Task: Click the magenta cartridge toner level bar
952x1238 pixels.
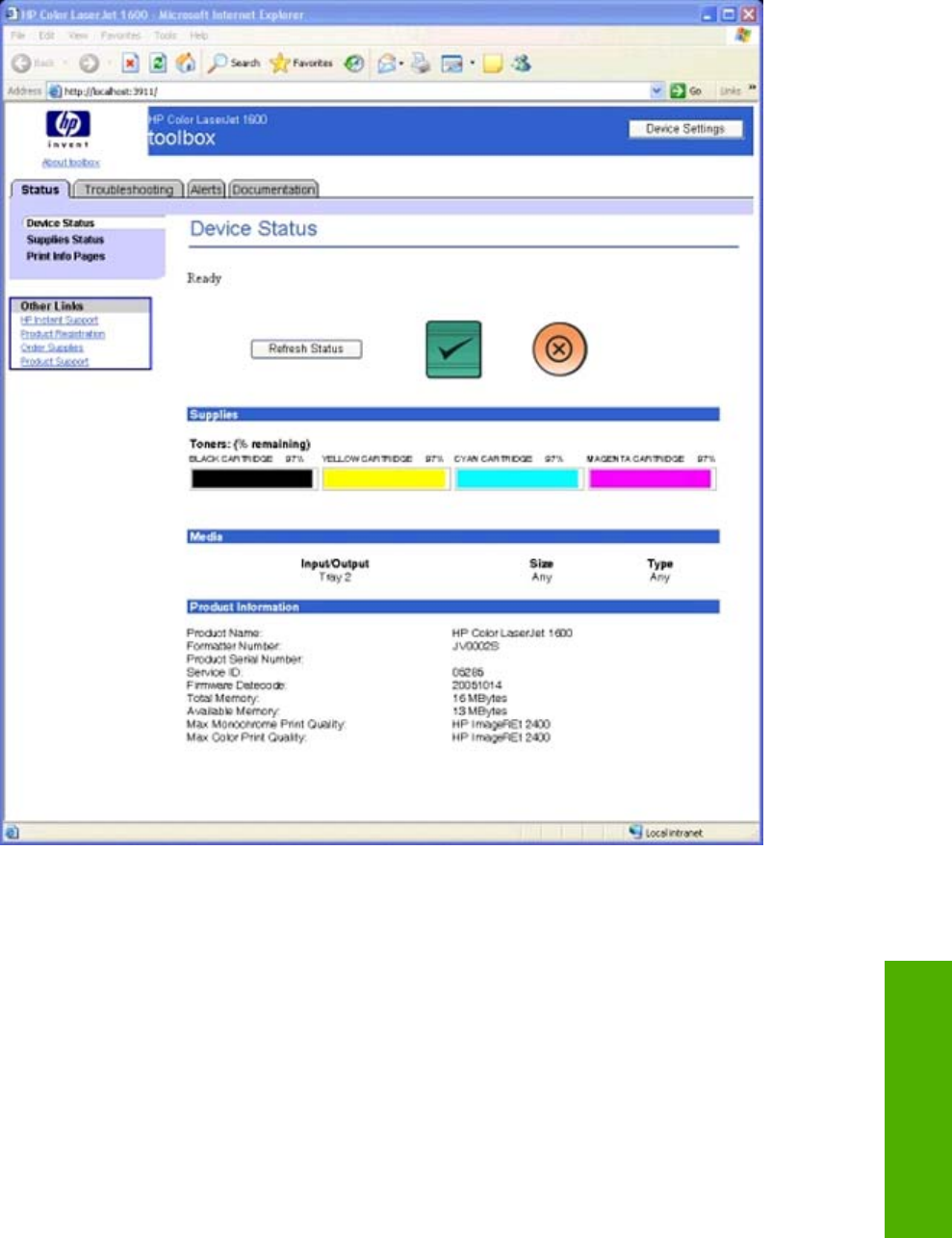Action: (x=651, y=478)
